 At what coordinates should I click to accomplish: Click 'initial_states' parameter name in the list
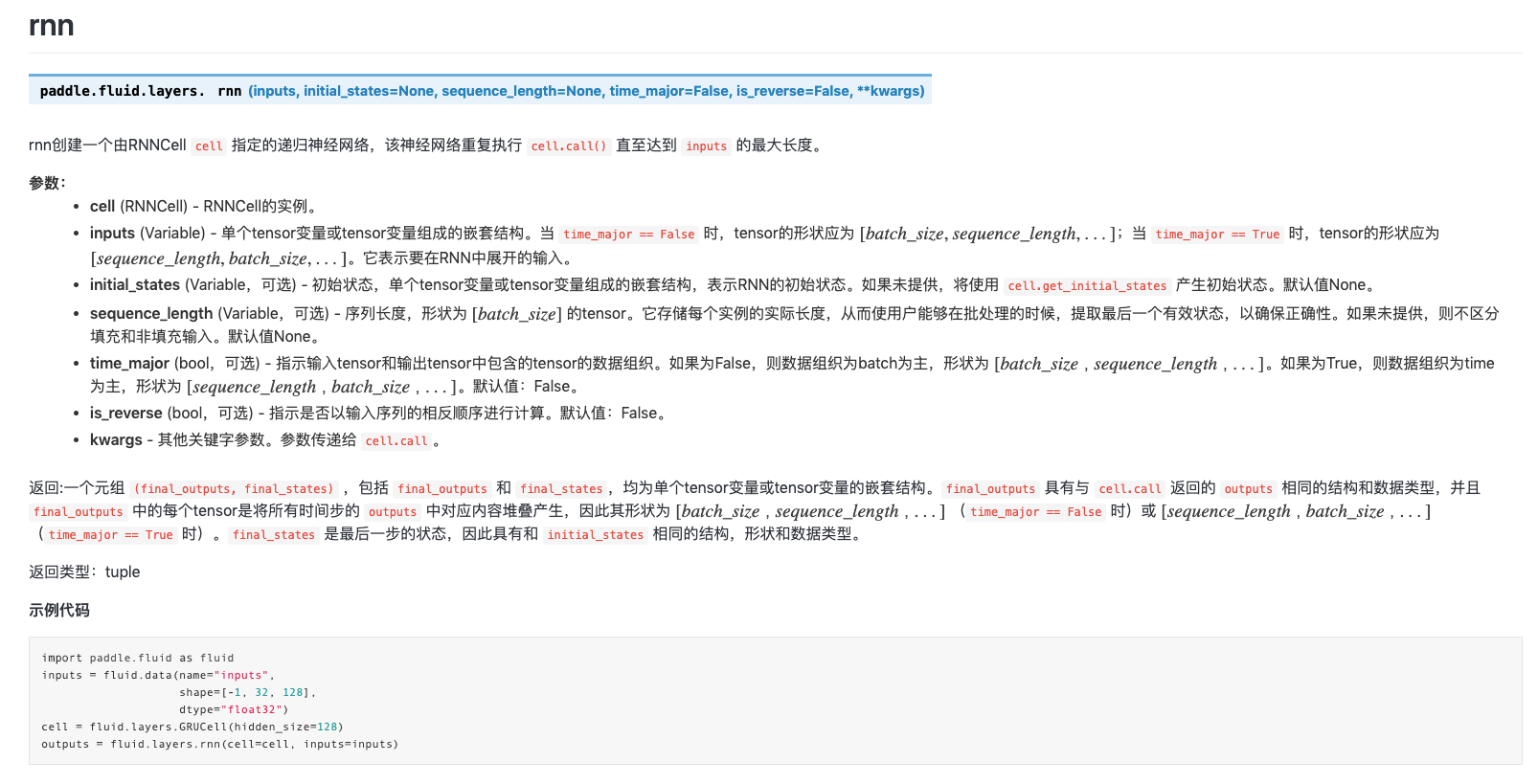click(135, 284)
